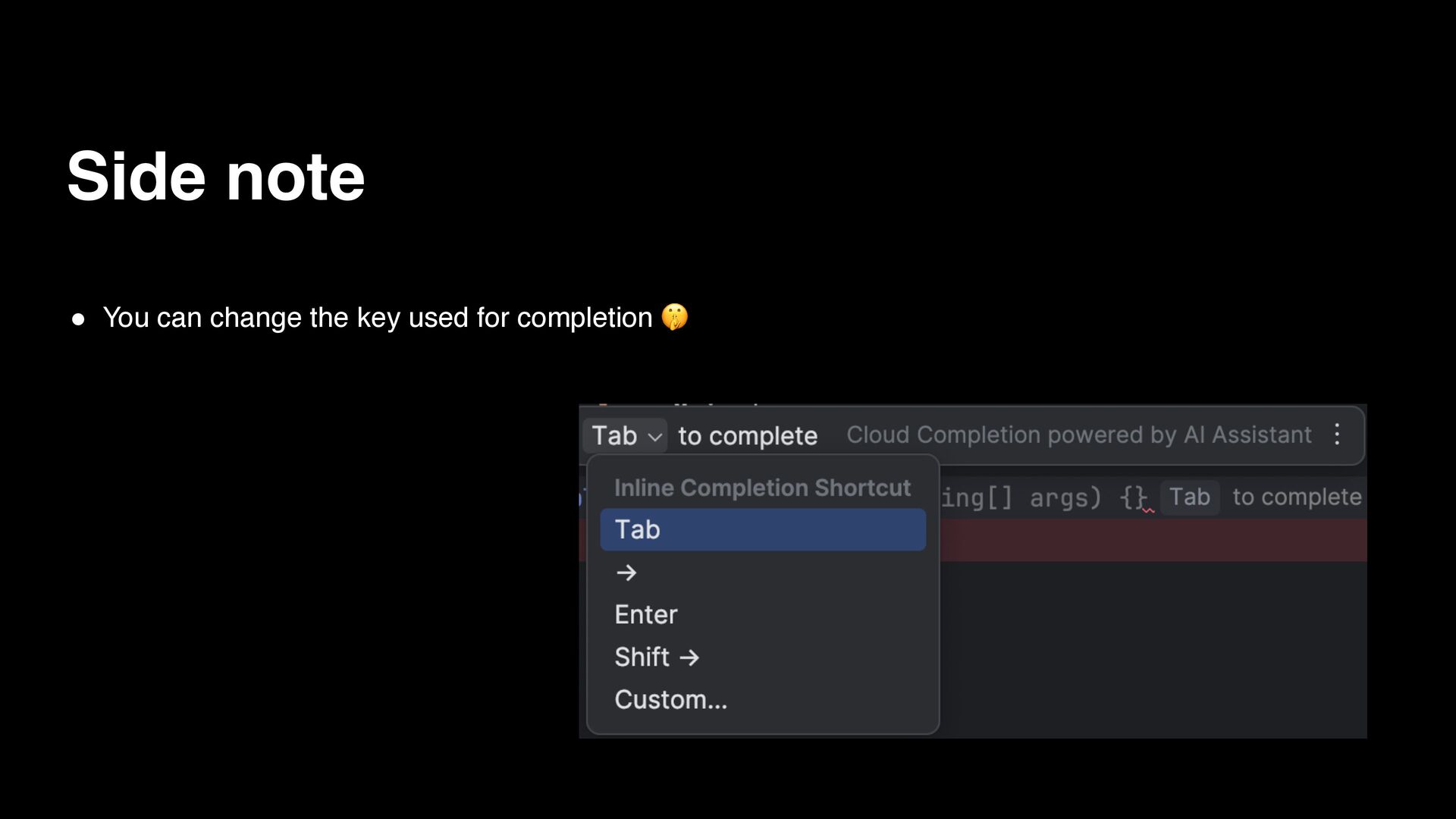The image size is (1456, 819).
Task: Click Cloud Completion powered by AI Assistant
Action: pyautogui.click(x=1078, y=435)
